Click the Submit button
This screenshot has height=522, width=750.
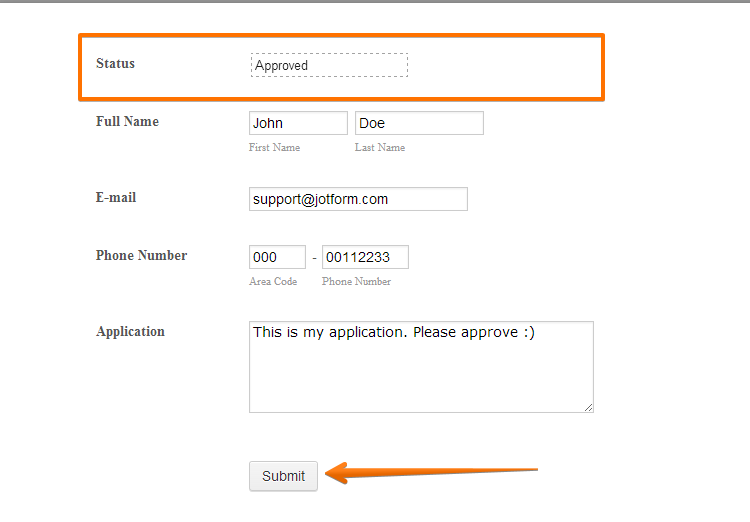pos(283,476)
